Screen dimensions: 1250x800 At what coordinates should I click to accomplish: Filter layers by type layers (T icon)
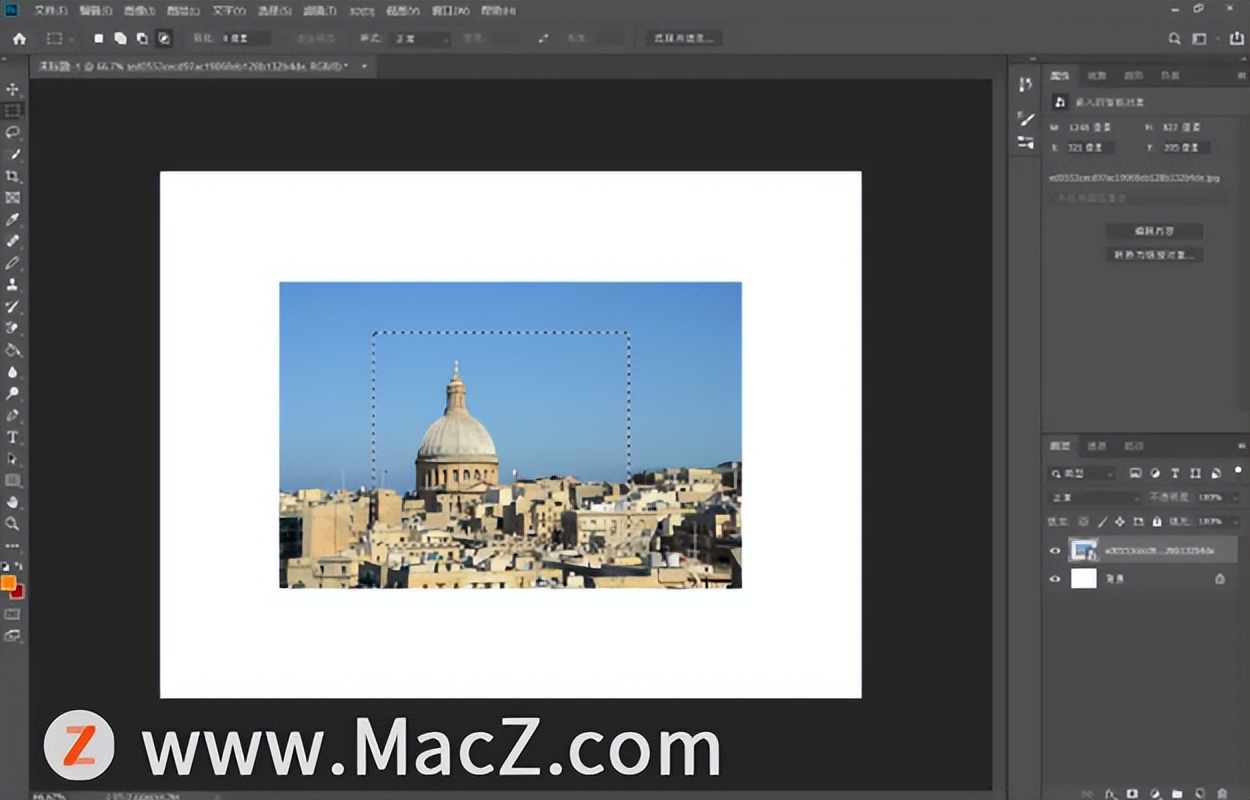click(1175, 473)
